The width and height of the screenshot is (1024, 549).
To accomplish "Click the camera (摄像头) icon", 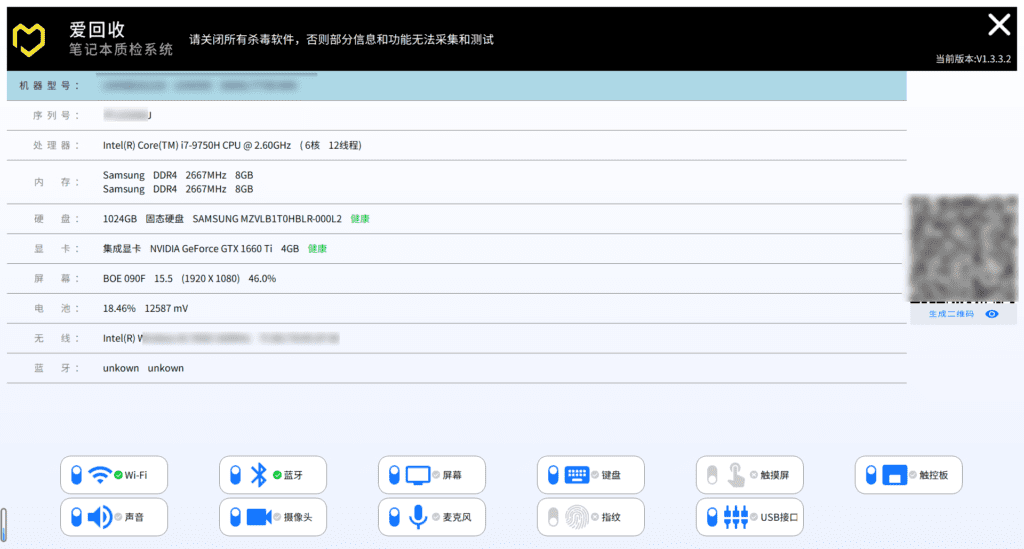I will click(259, 517).
